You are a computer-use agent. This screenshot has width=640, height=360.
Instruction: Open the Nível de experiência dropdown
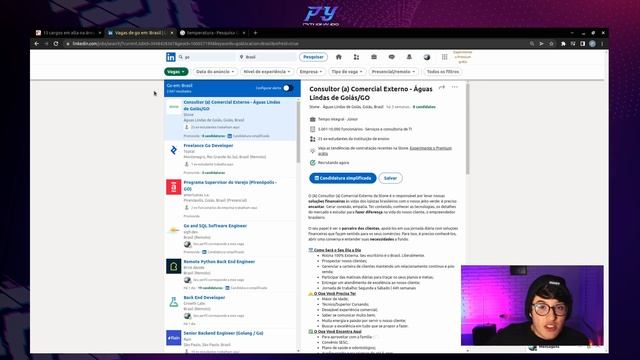click(267, 72)
